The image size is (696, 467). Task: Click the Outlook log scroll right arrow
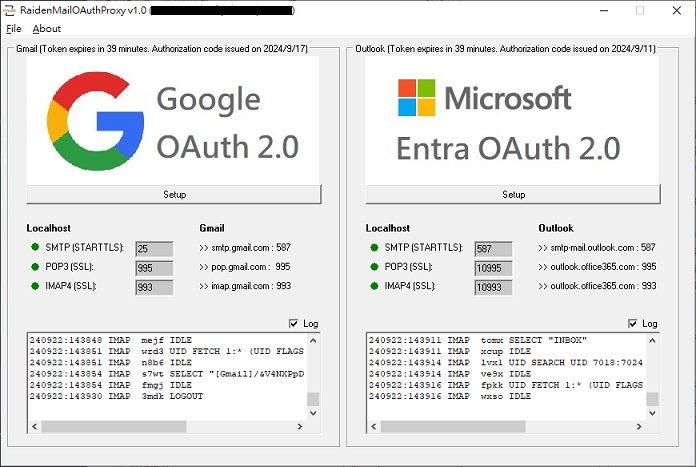639,427
